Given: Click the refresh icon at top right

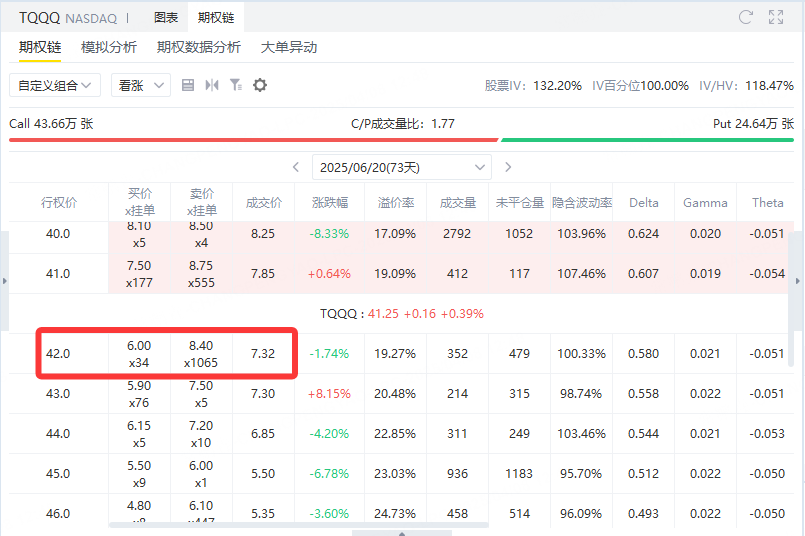Looking at the screenshot, I should click(745, 17).
